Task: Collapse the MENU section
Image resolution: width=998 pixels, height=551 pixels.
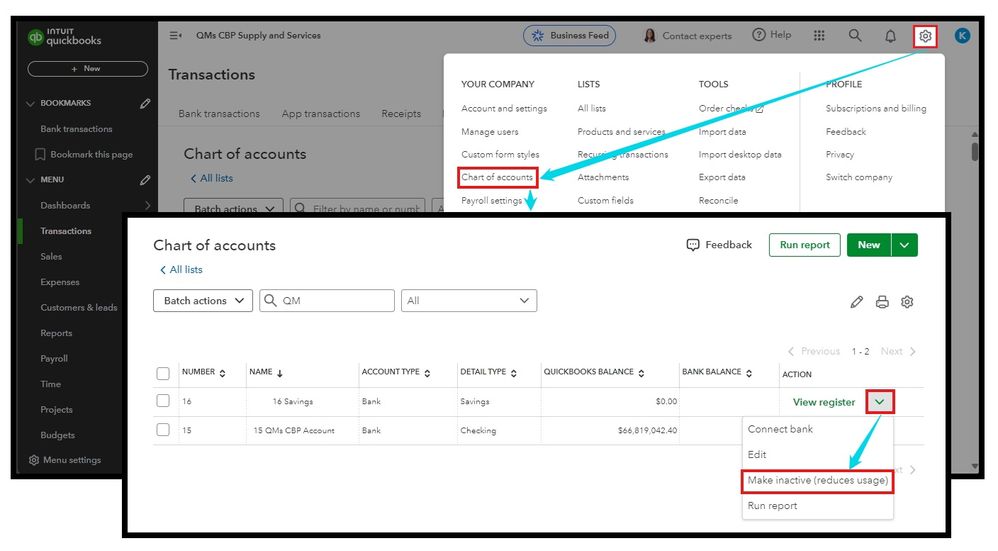Action: pyautogui.click(x=30, y=180)
